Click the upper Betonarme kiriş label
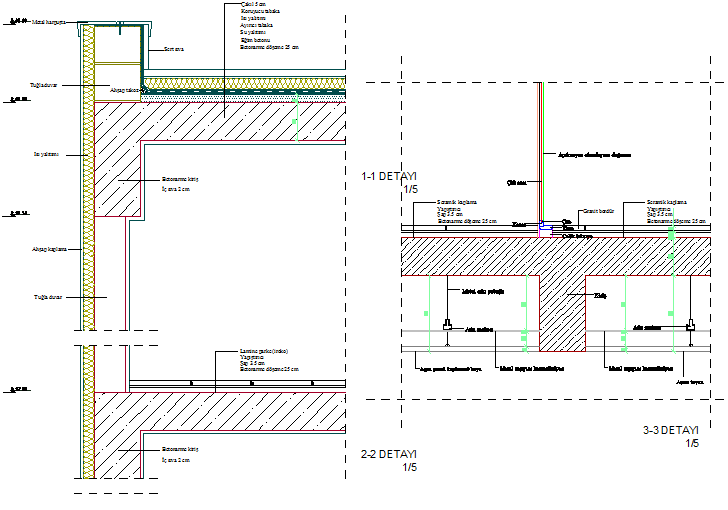This screenshot has width=728, height=510. coord(182,180)
